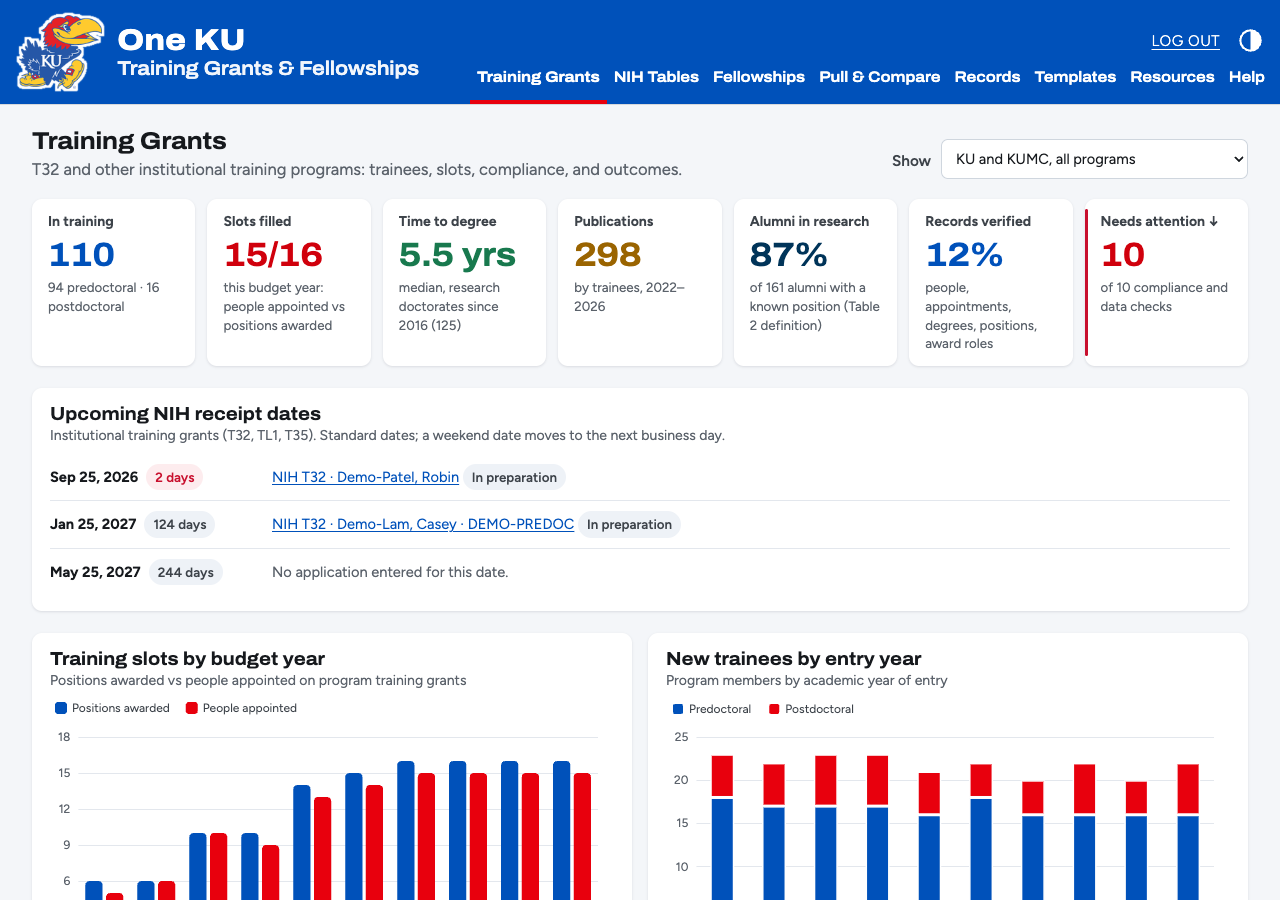Click the Alumni in research card
This screenshot has height=900, width=1280.
click(x=815, y=282)
